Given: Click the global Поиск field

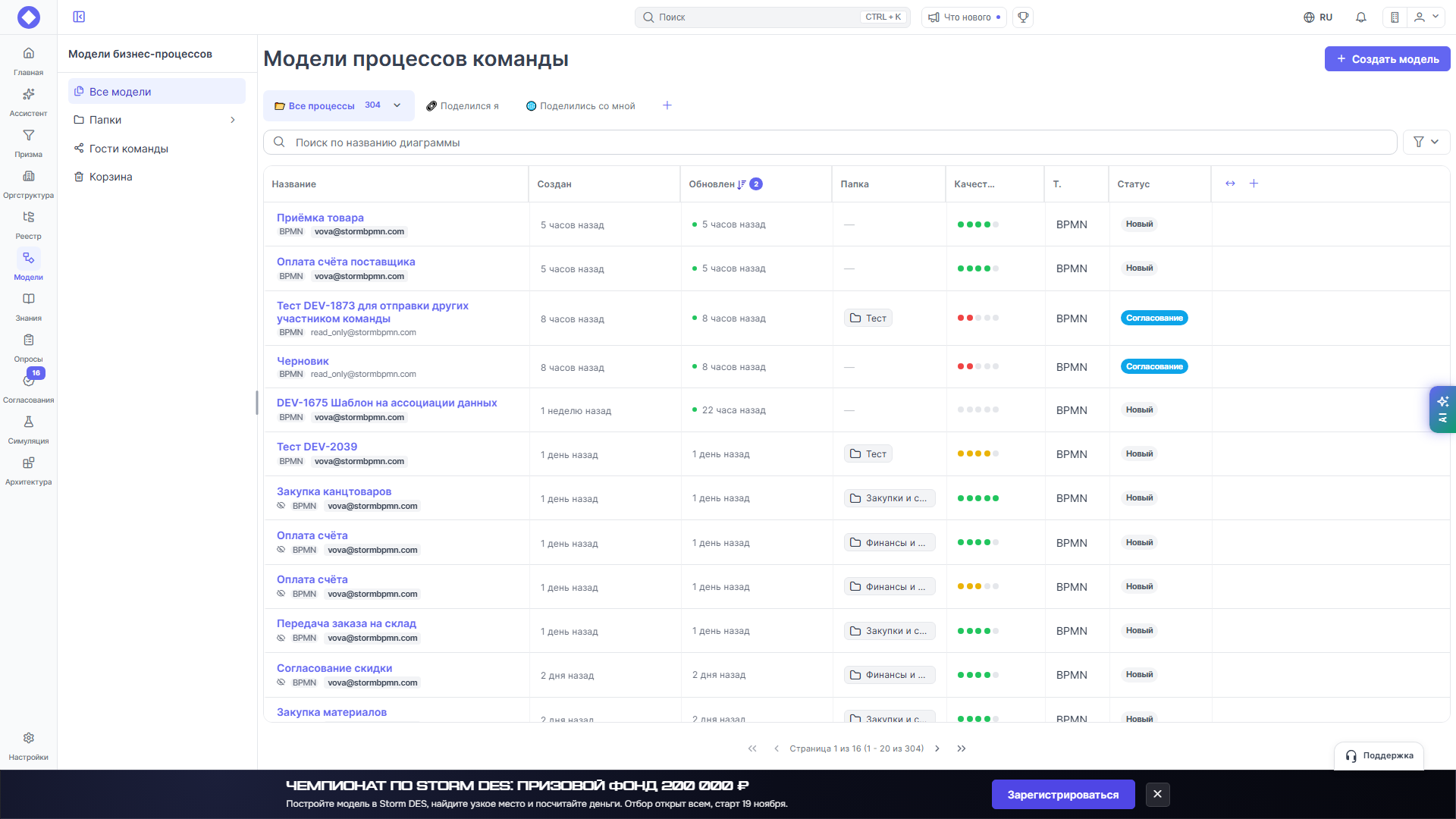Looking at the screenshot, I should (x=772, y=17).
